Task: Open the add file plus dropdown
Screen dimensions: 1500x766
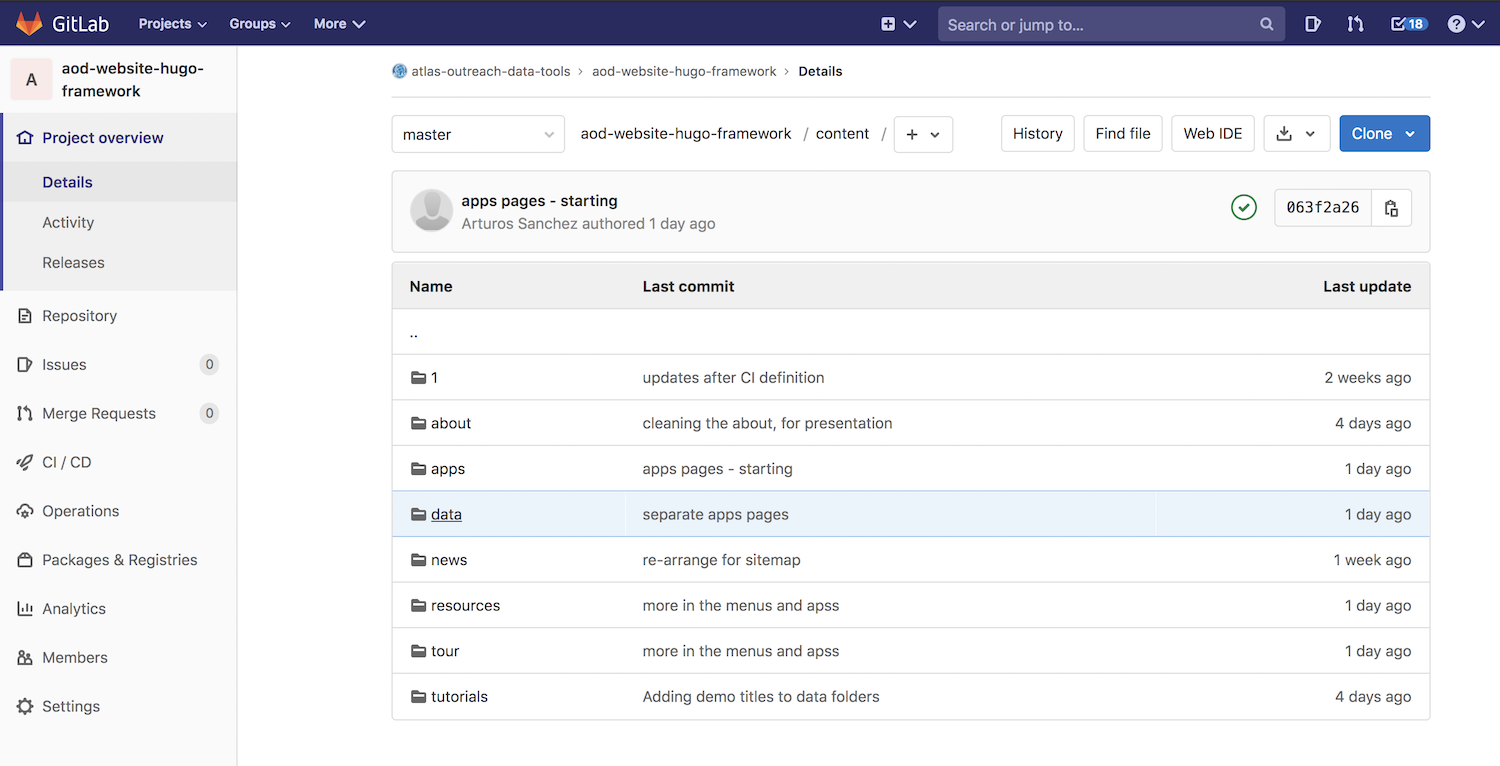Action: [923, 134]
